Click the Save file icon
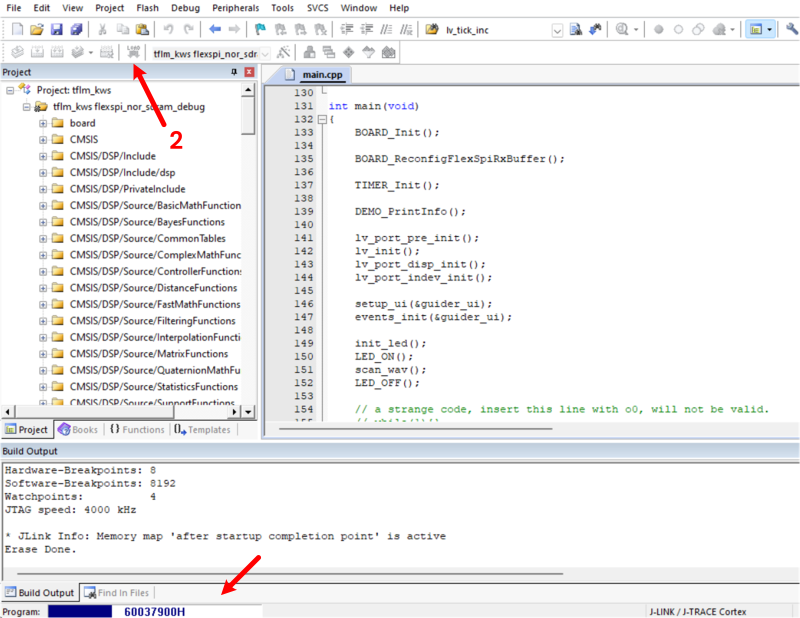 (57, 30)
